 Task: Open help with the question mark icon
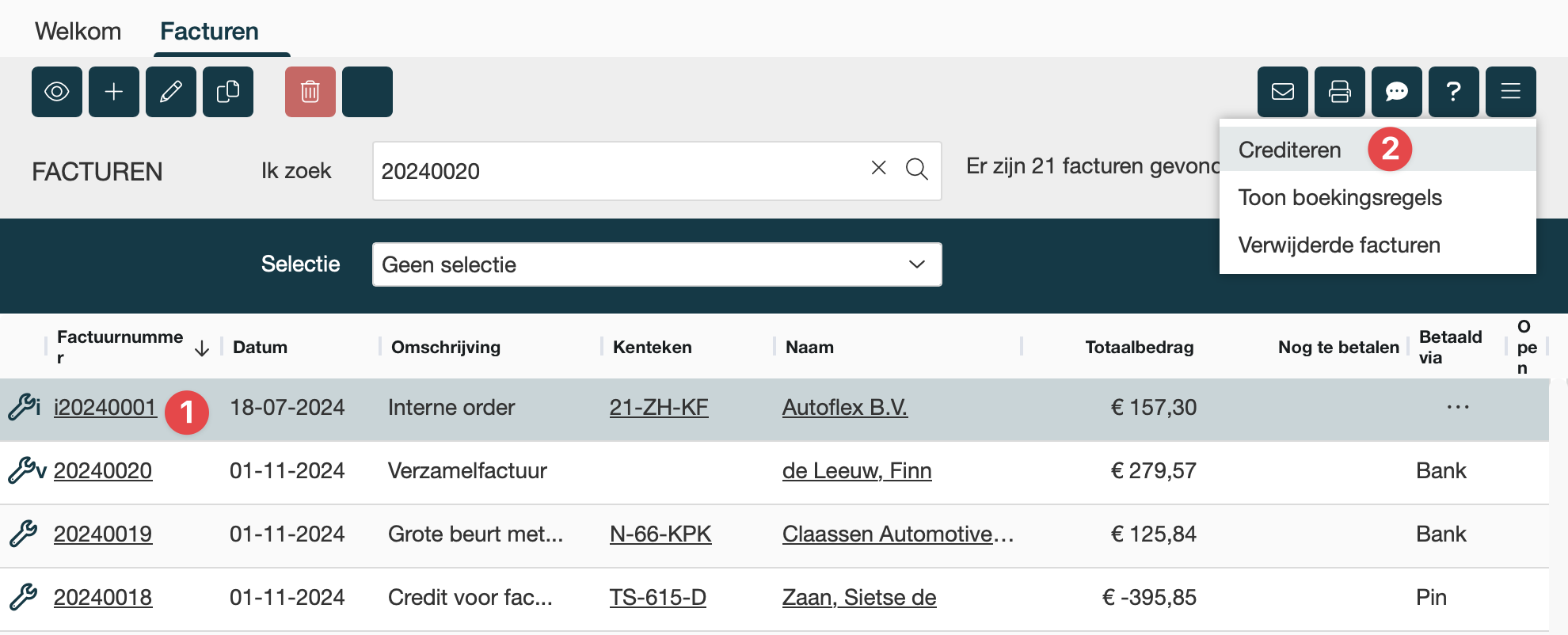[x=1454, y=92]
